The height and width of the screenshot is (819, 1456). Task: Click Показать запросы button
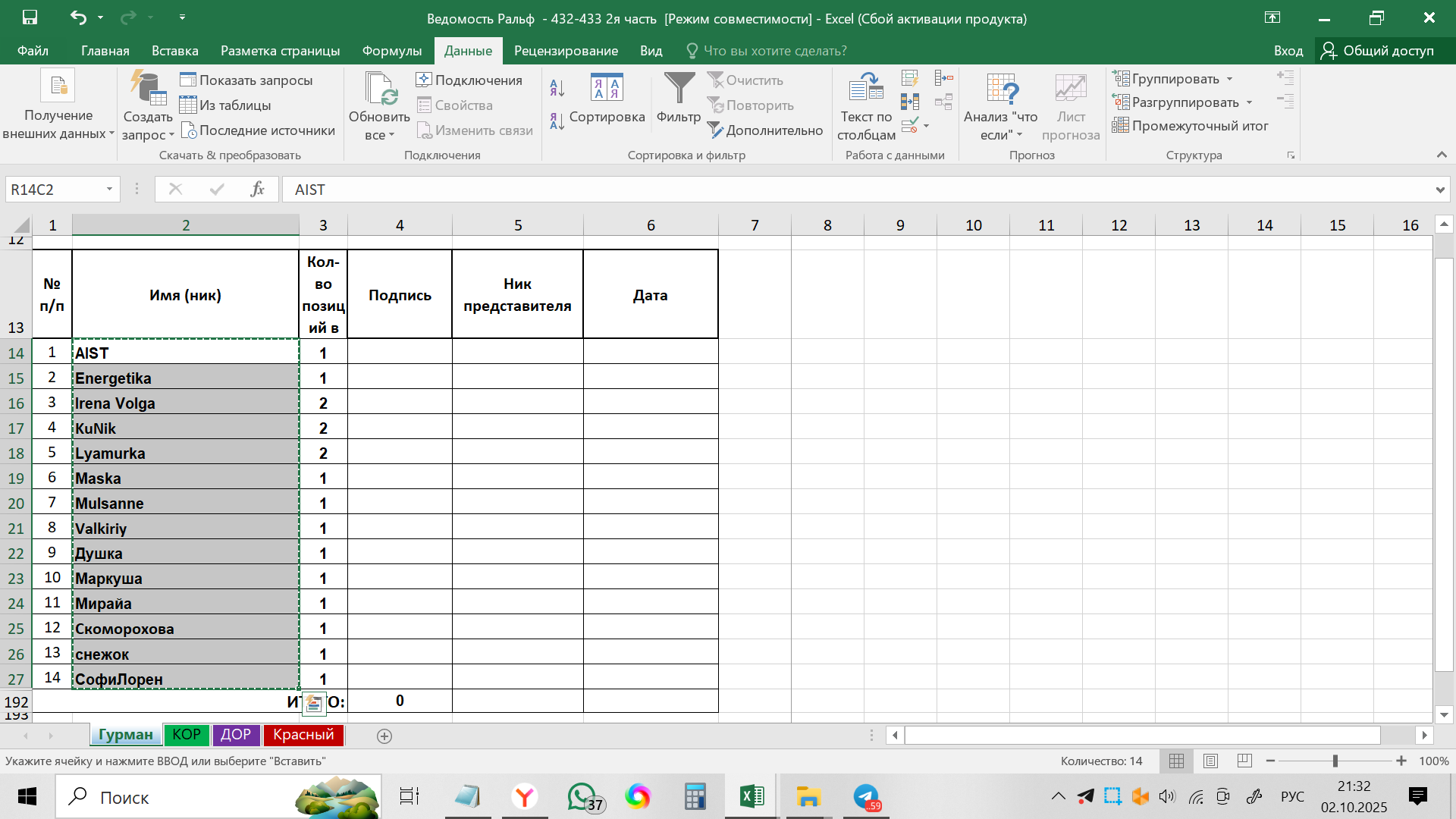click(x=246, y=80)
